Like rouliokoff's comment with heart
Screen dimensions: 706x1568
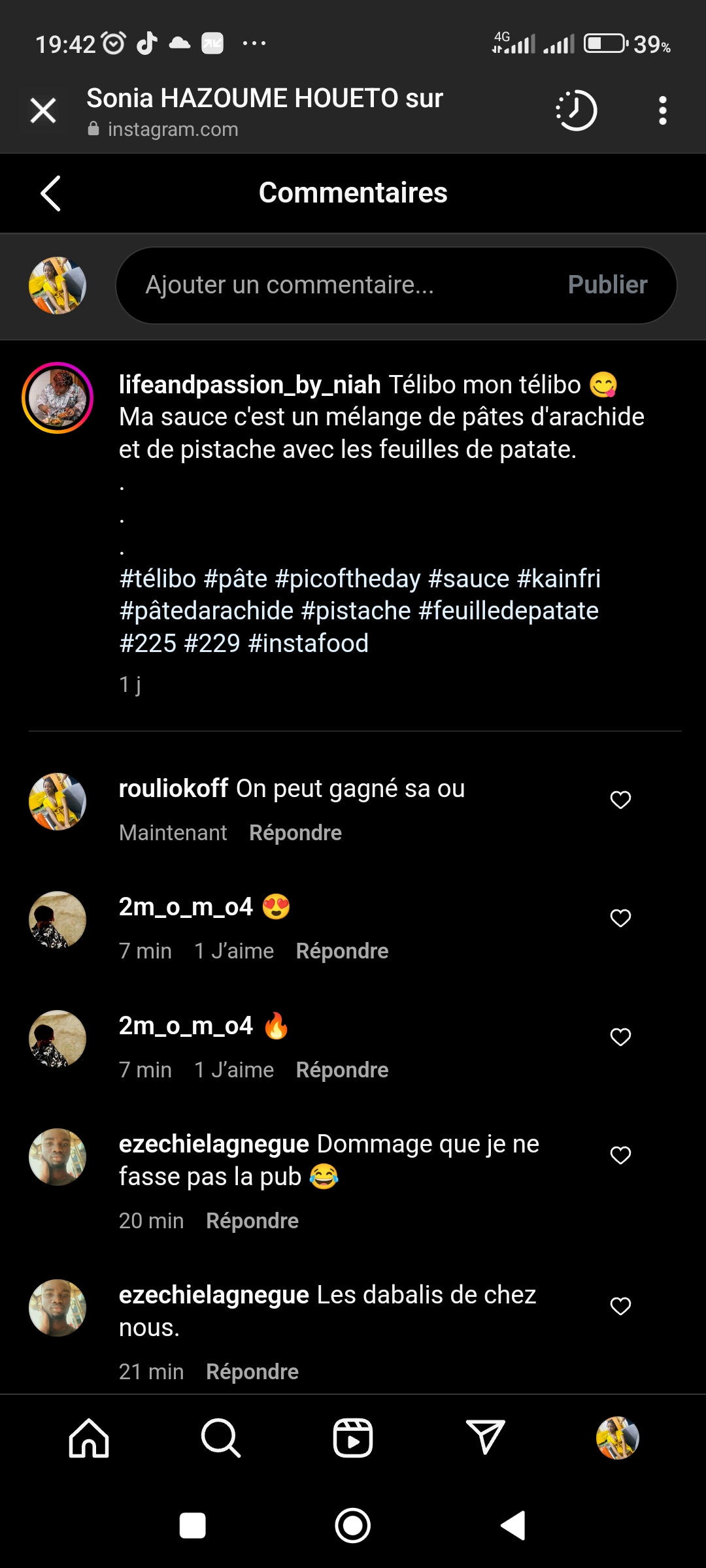[620, 800]
